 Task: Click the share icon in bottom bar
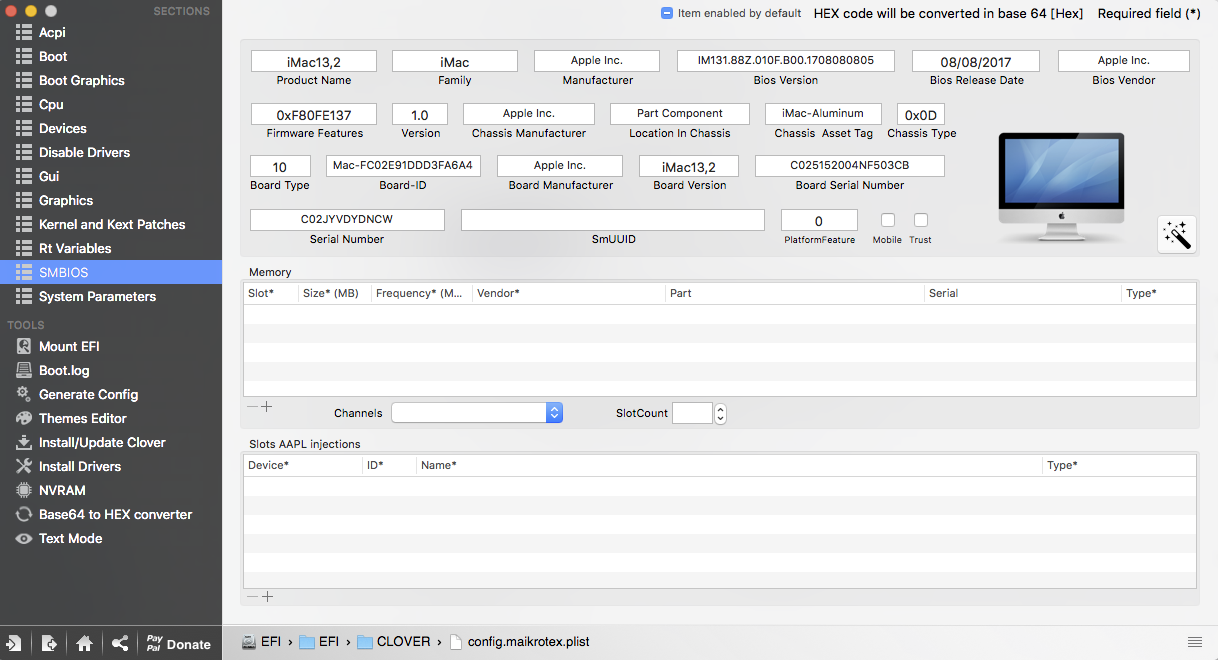point(119,644)
